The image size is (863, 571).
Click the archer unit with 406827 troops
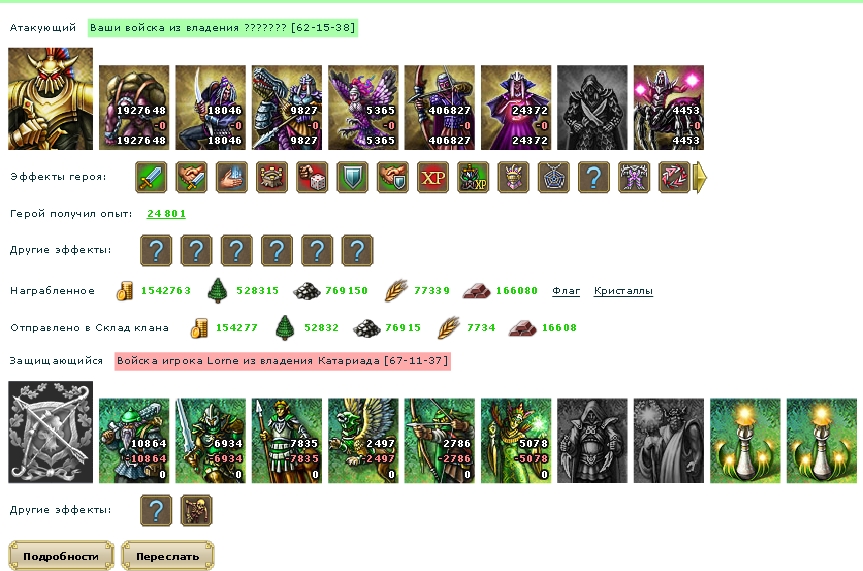[x=439, y=107]
